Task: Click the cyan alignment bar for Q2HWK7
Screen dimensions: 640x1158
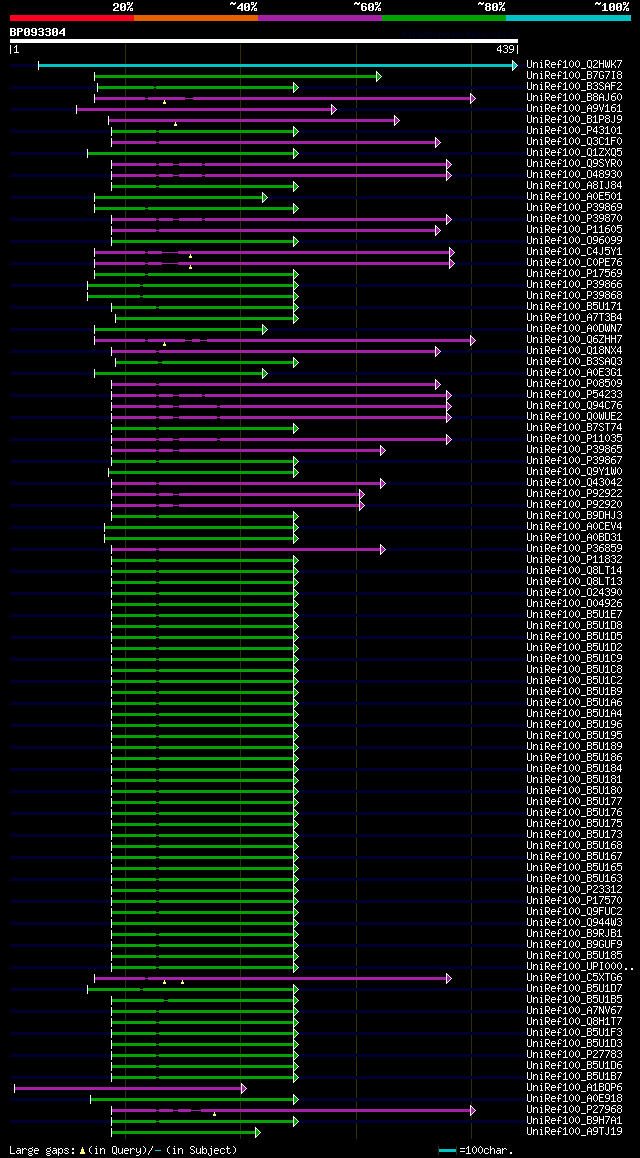Action: [278, 66]
